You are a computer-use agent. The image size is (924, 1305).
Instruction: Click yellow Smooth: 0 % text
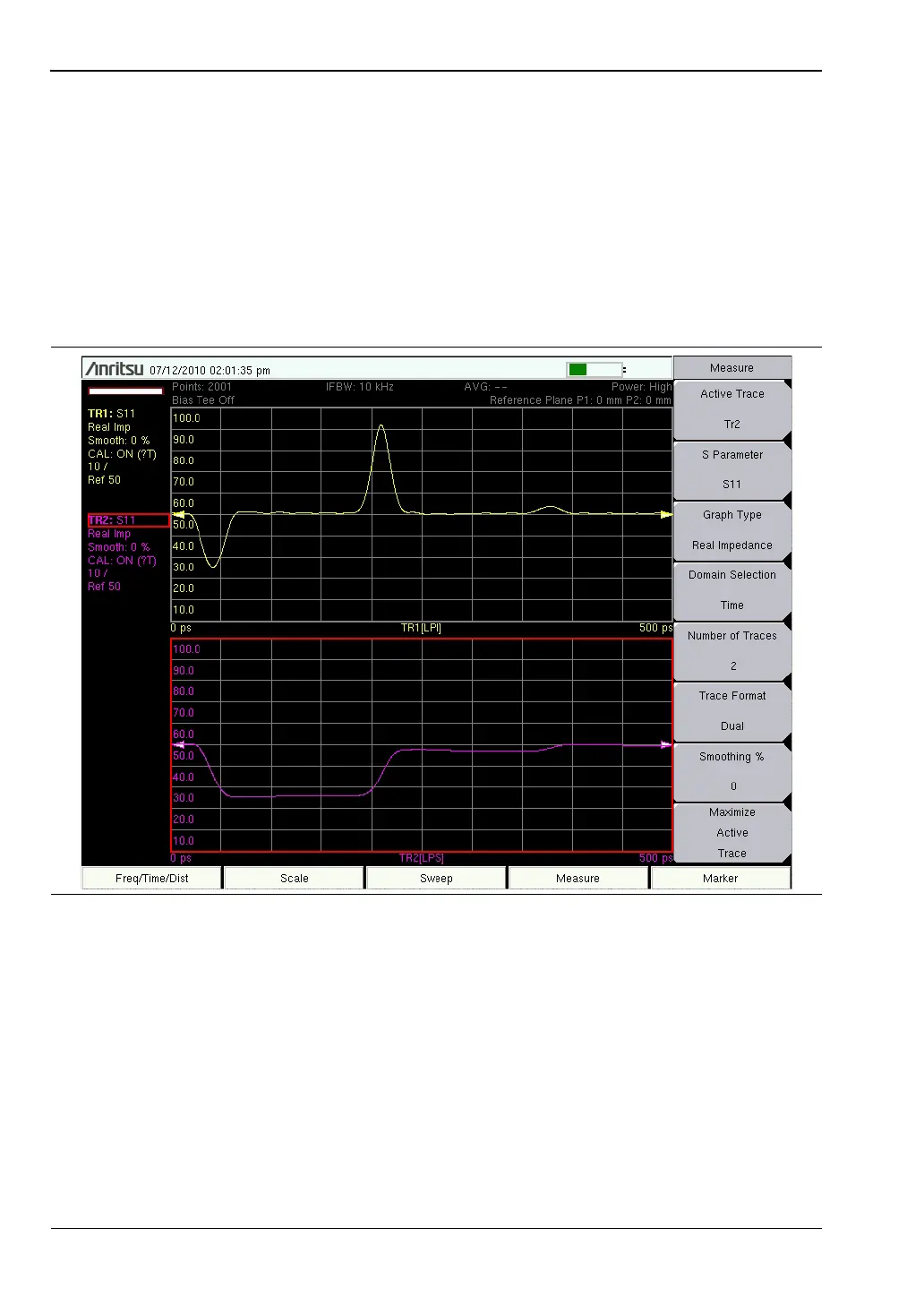point(118,441)
